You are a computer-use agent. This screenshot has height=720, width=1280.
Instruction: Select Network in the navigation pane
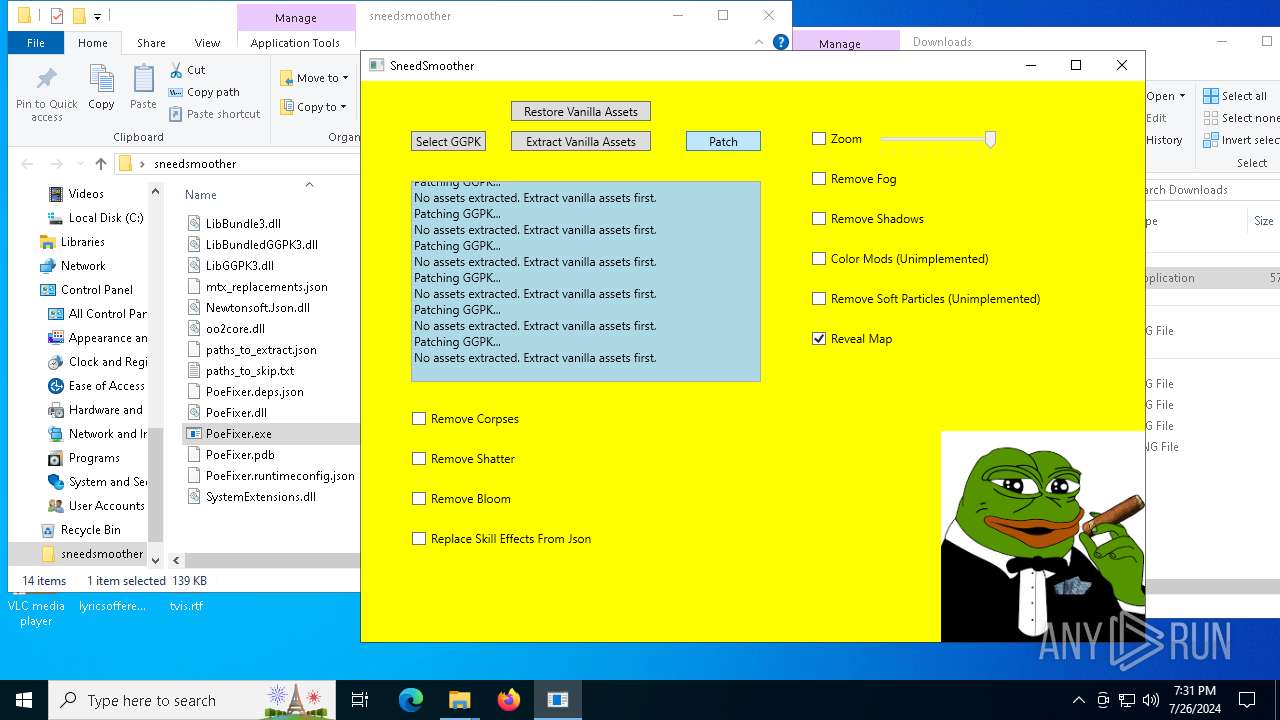point(72,265)
